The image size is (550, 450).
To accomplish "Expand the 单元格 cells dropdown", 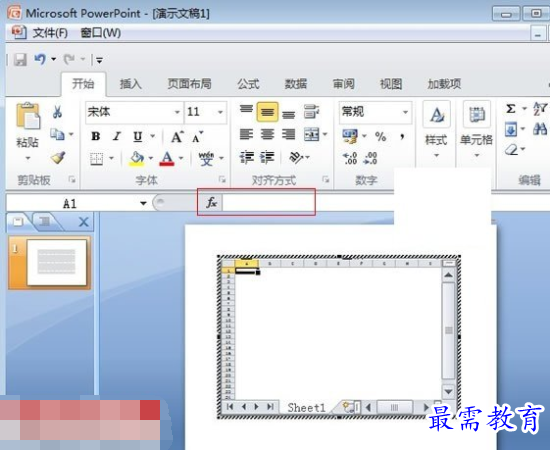I will [477, 155].
